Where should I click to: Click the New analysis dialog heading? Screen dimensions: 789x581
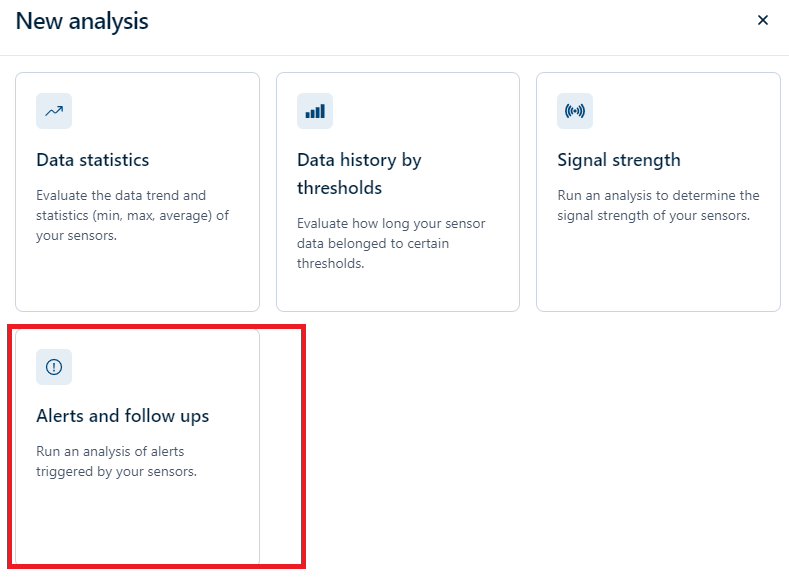[x=82, y=20]
